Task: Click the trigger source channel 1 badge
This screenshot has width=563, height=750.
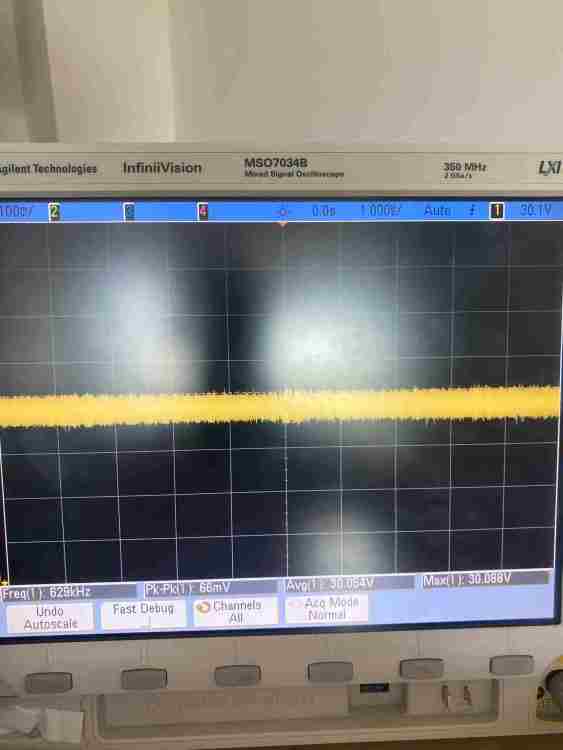Action: coord(497,210)
